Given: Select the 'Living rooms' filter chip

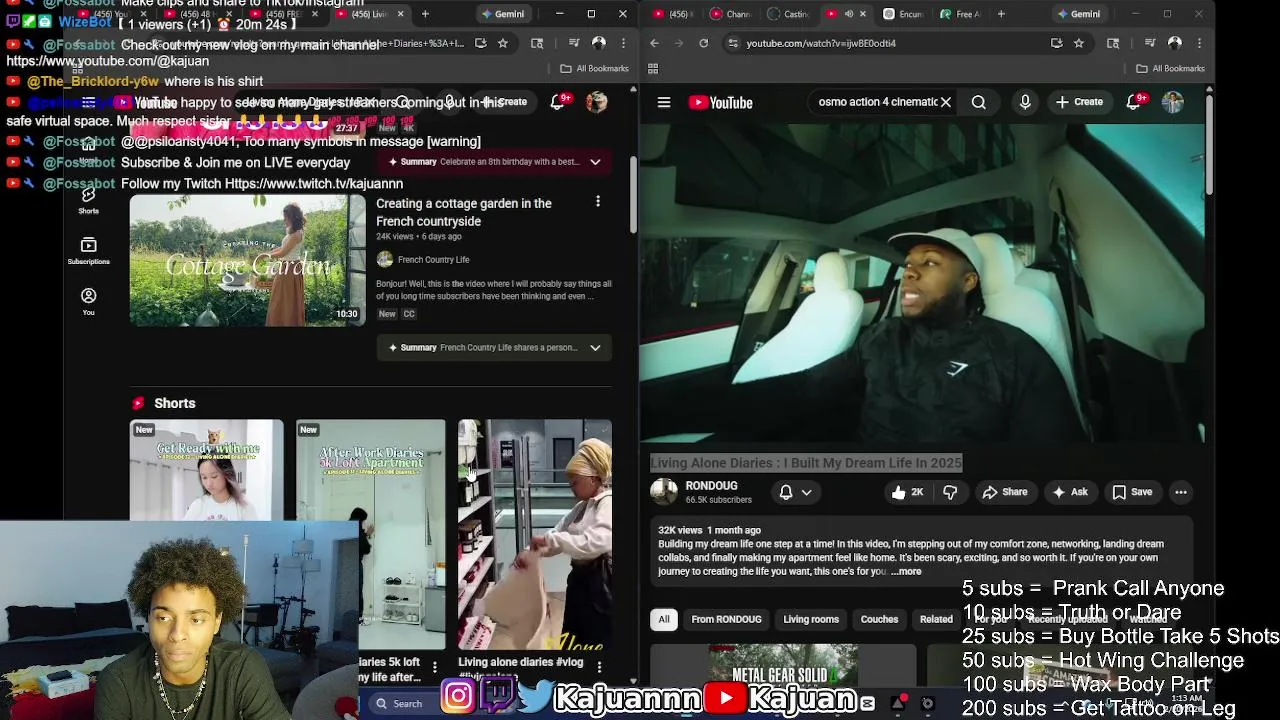Looking at the screenshot, I should coord(811,619).
